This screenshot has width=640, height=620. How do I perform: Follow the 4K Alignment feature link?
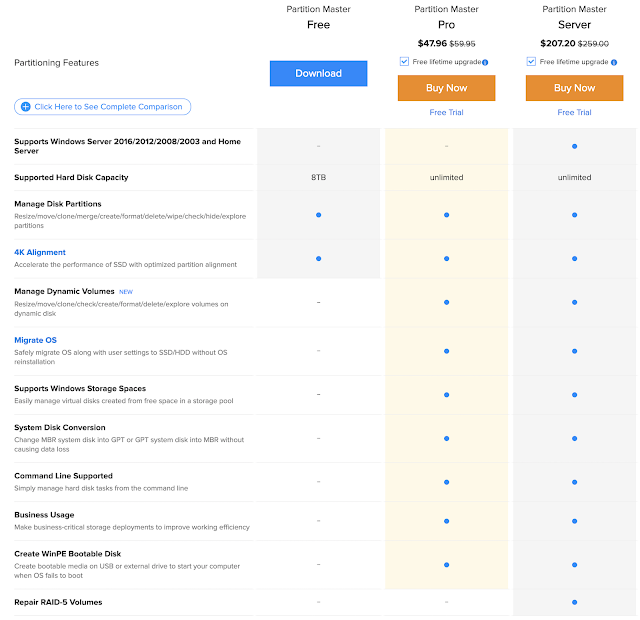click(40, 252)
